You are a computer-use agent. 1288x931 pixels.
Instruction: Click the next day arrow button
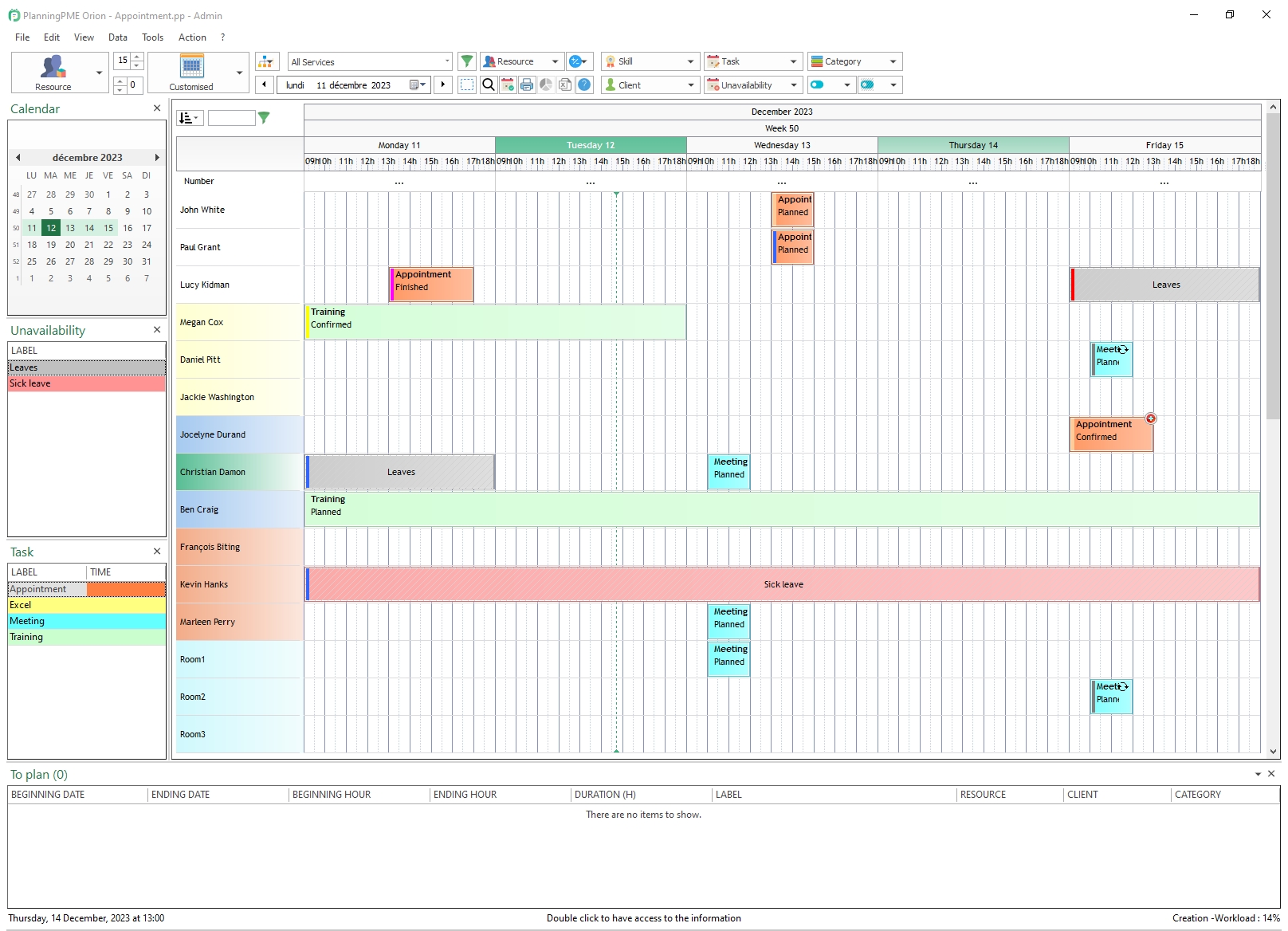pos(443,84)
